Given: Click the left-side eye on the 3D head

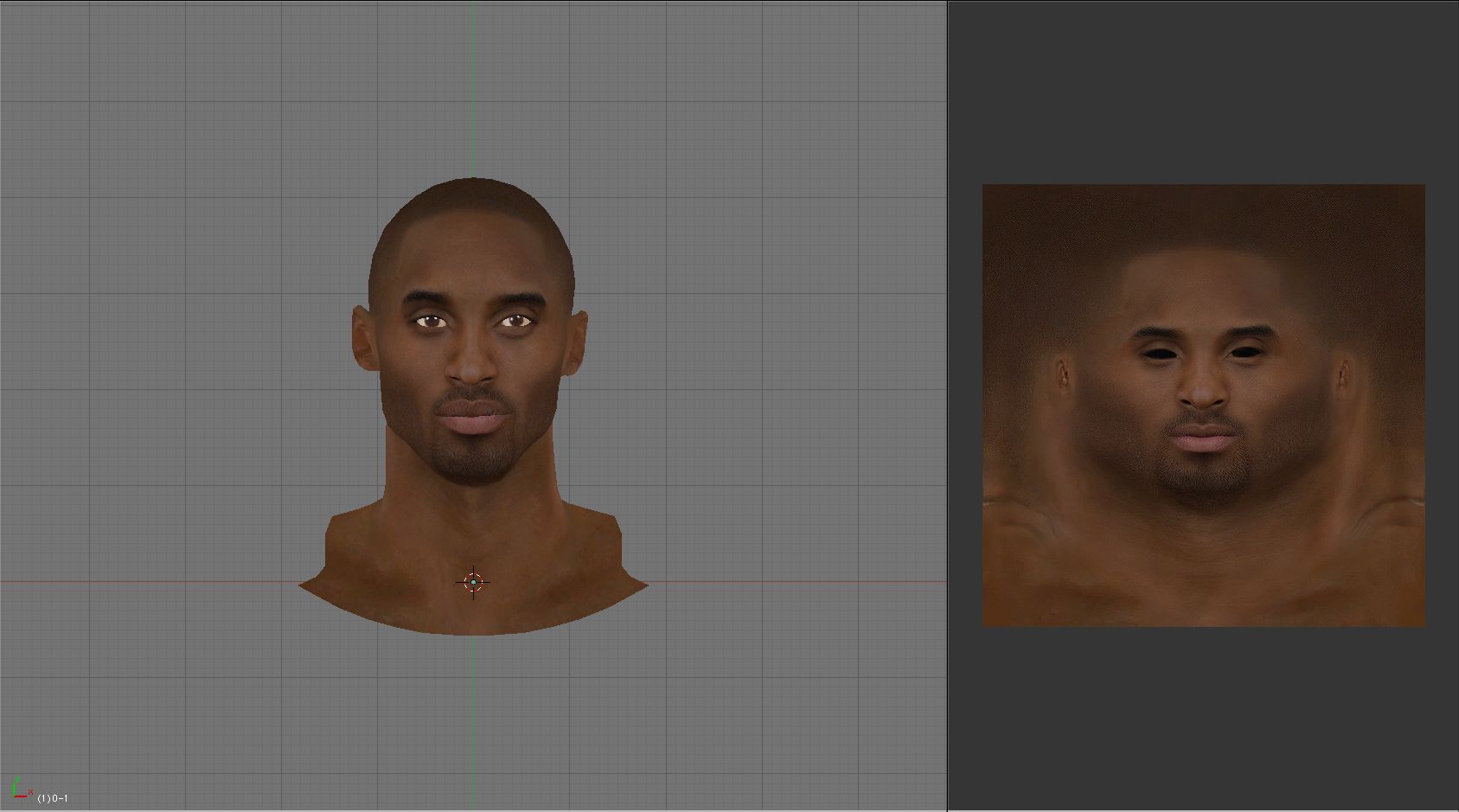Looking at the screenshot, I should pyautogui.click(x=430, y=322).
